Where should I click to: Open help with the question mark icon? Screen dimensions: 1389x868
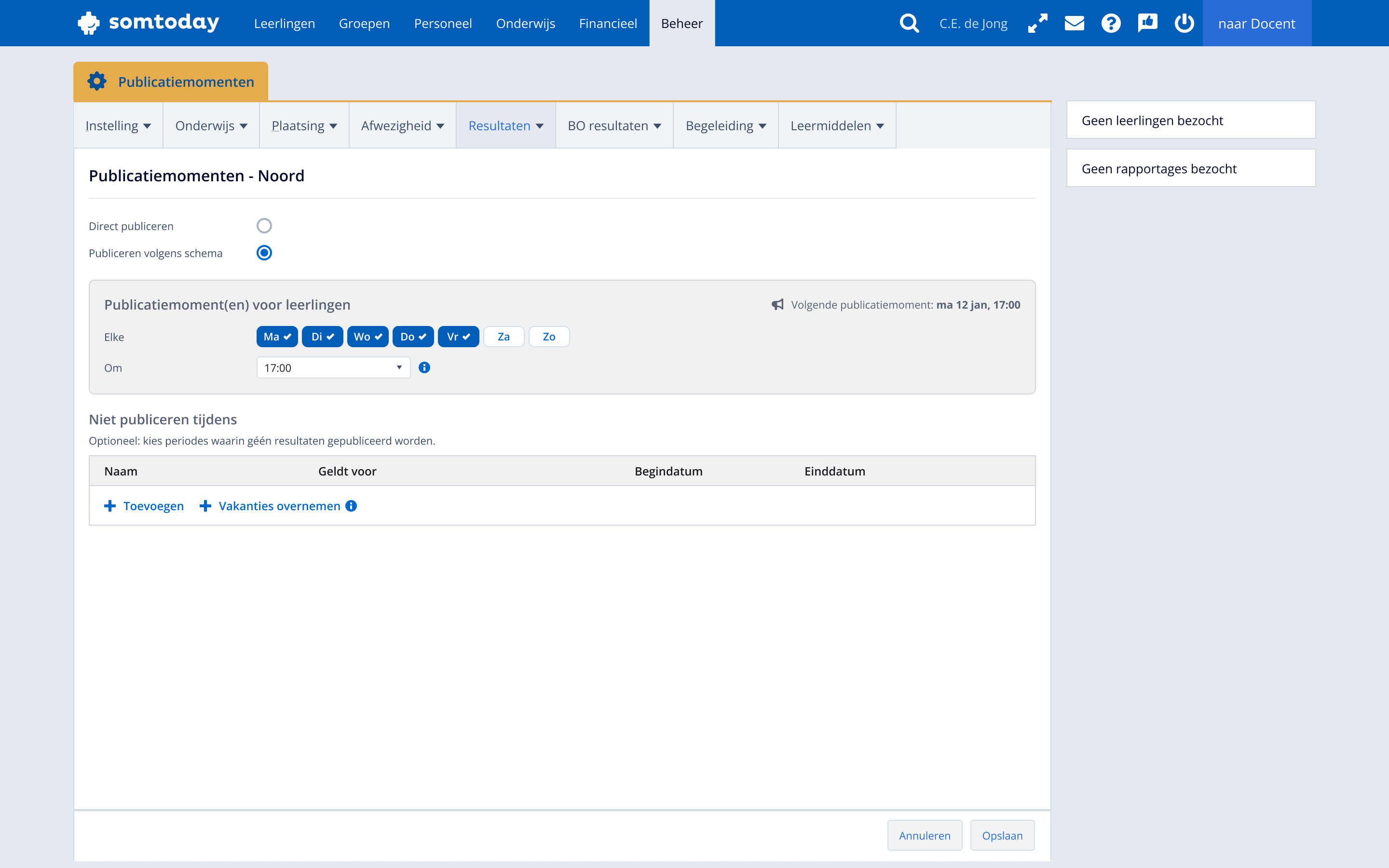(1111, 24)
